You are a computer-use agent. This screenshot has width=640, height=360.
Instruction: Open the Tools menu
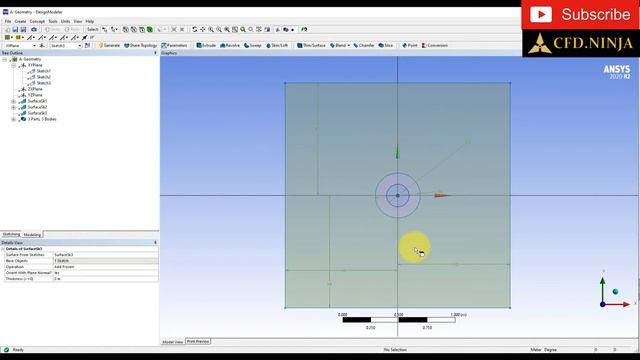coord(53,21)
